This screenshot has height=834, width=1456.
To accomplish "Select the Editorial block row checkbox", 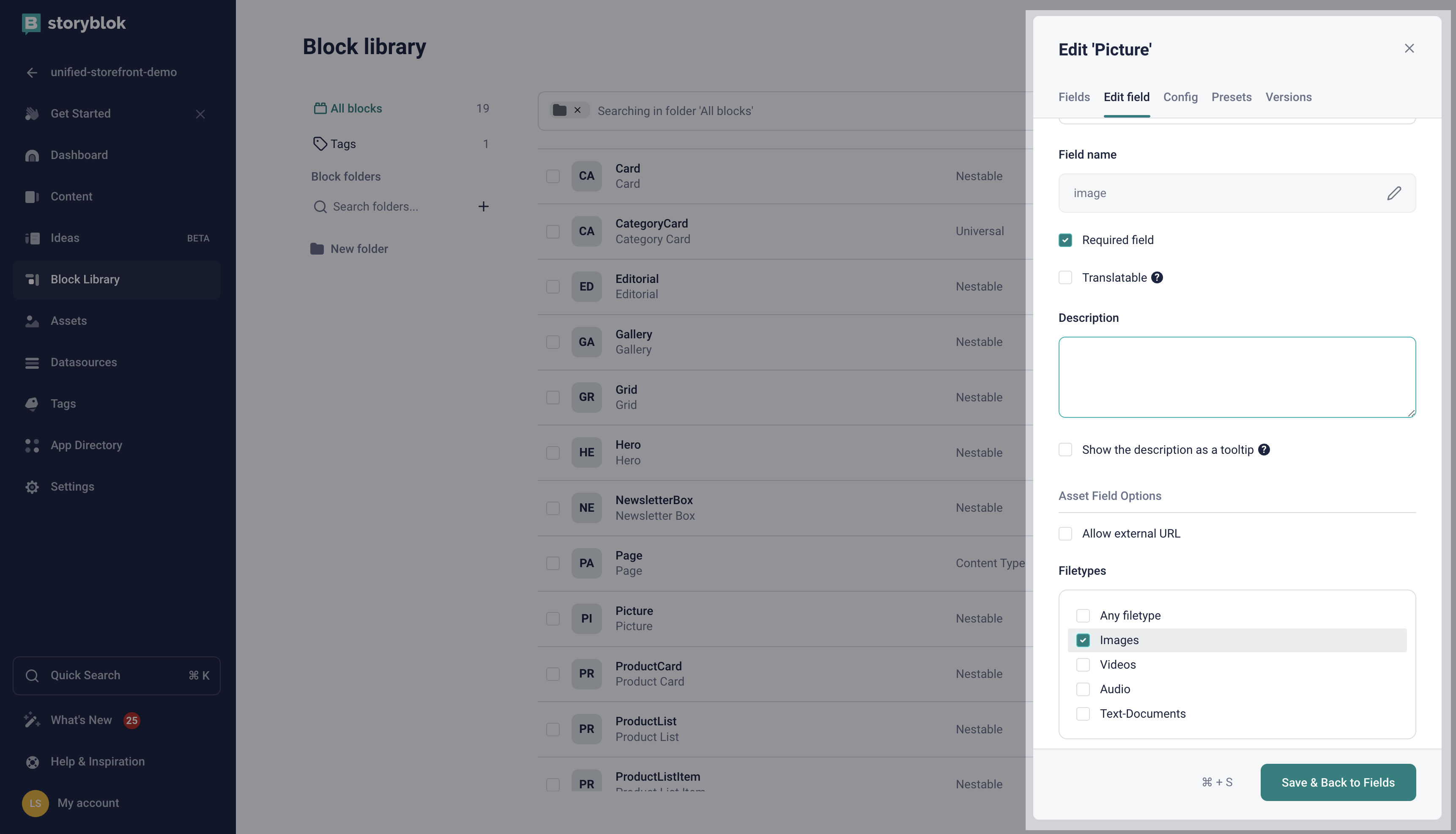I will (553, 286).
